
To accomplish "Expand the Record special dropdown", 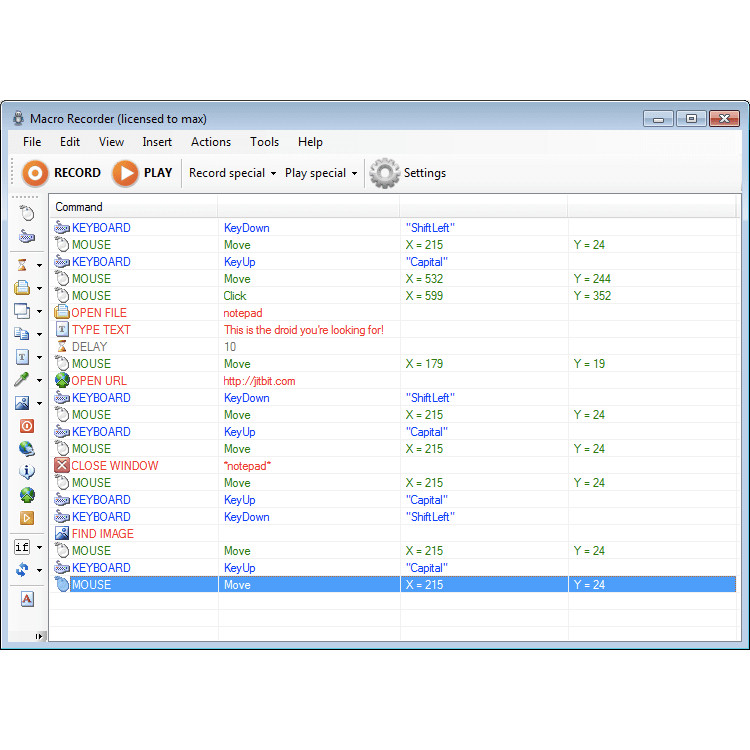I will coord(233,173).
